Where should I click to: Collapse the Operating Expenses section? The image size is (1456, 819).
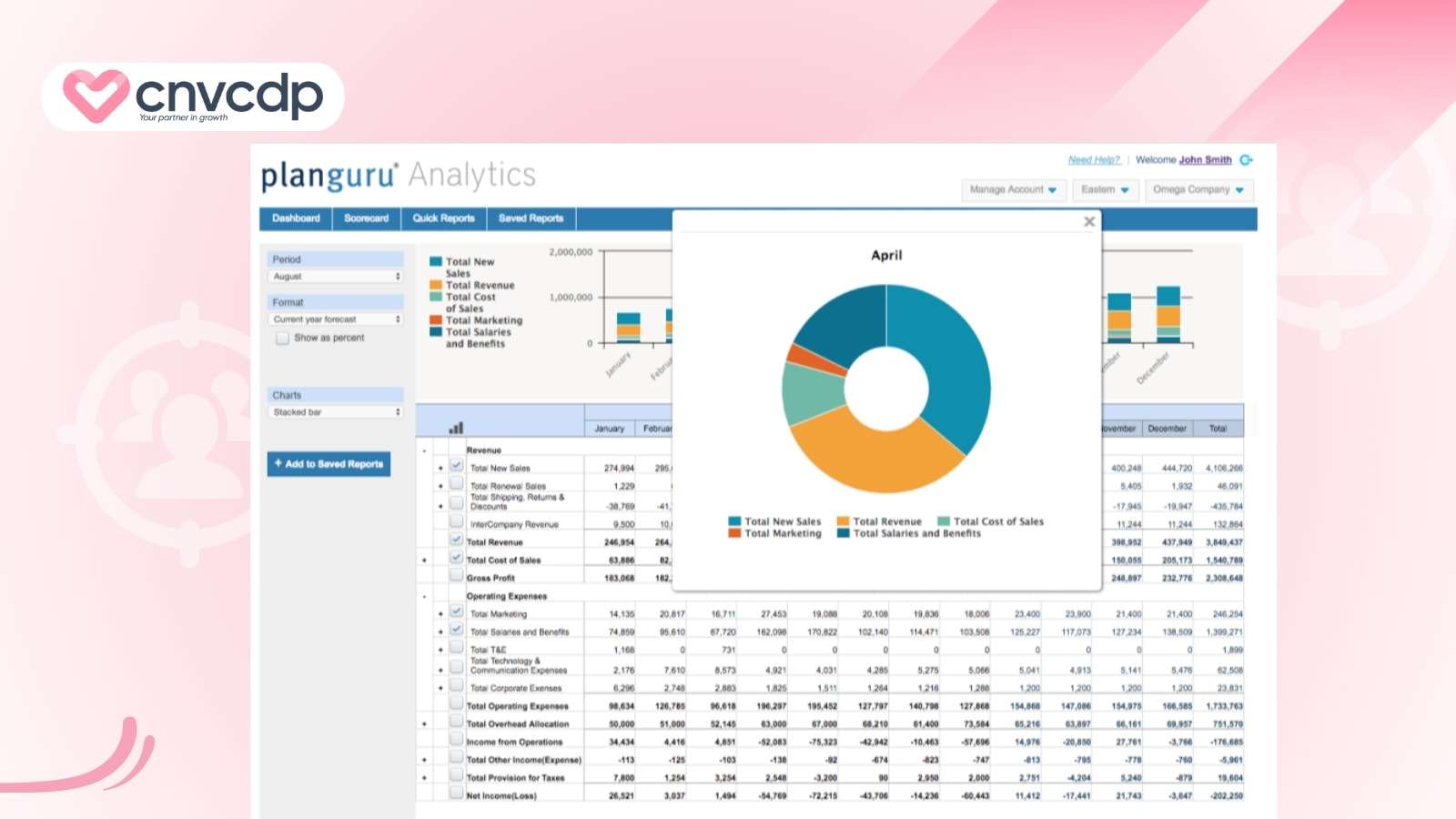pos(424,597)
